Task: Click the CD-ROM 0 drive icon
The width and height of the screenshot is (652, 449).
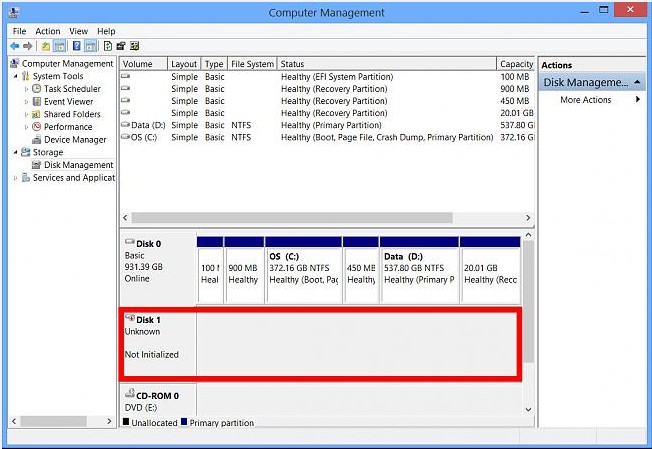Action: (130, 393)
